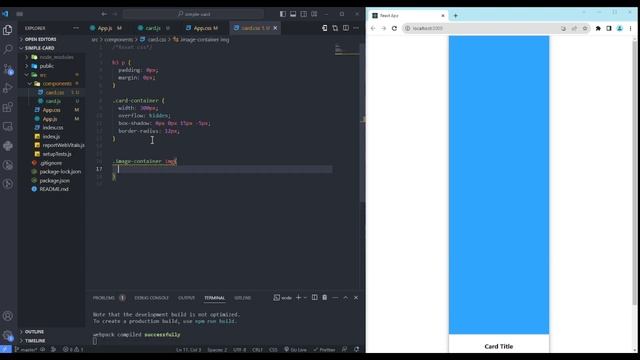Open the new terminal launch profile dropdown

coord(305,298)
